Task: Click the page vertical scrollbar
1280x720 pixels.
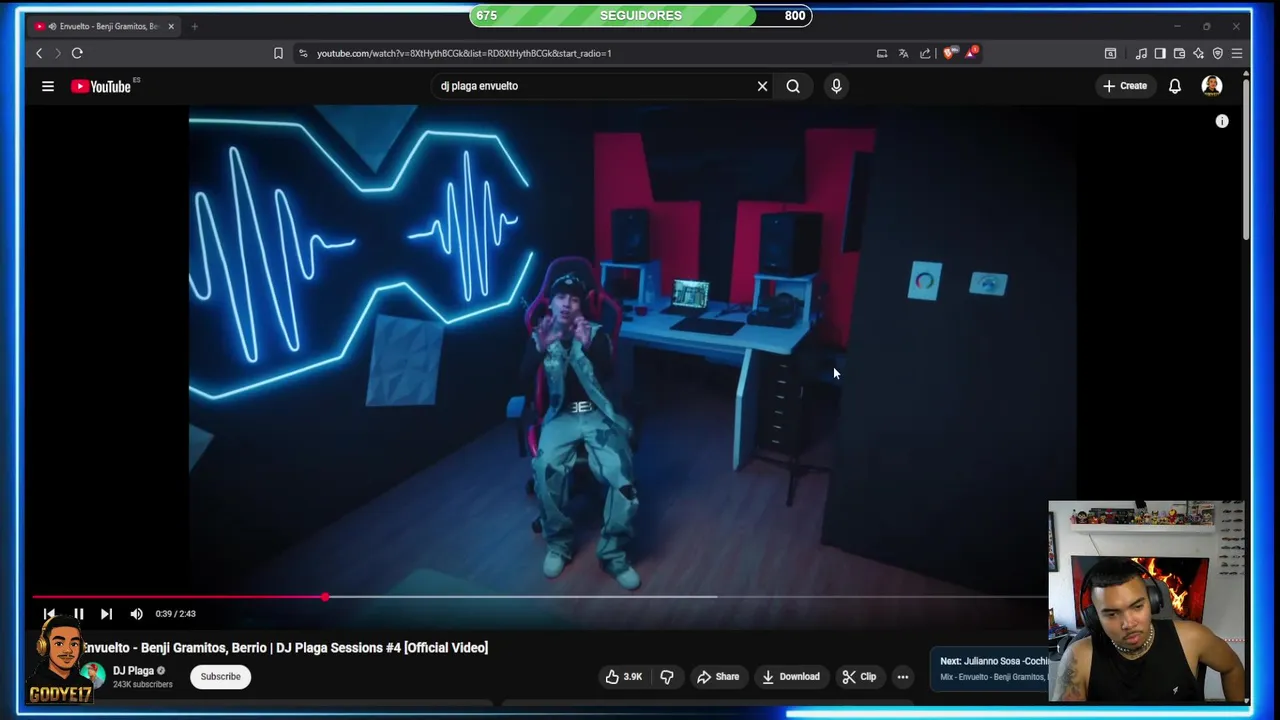Action: coord(1246,160)
